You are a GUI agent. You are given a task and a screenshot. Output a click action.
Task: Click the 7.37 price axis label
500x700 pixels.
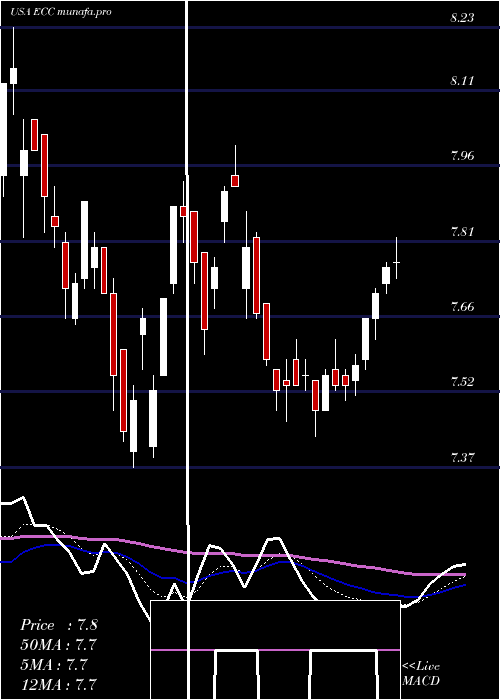[x=461, y=458]
